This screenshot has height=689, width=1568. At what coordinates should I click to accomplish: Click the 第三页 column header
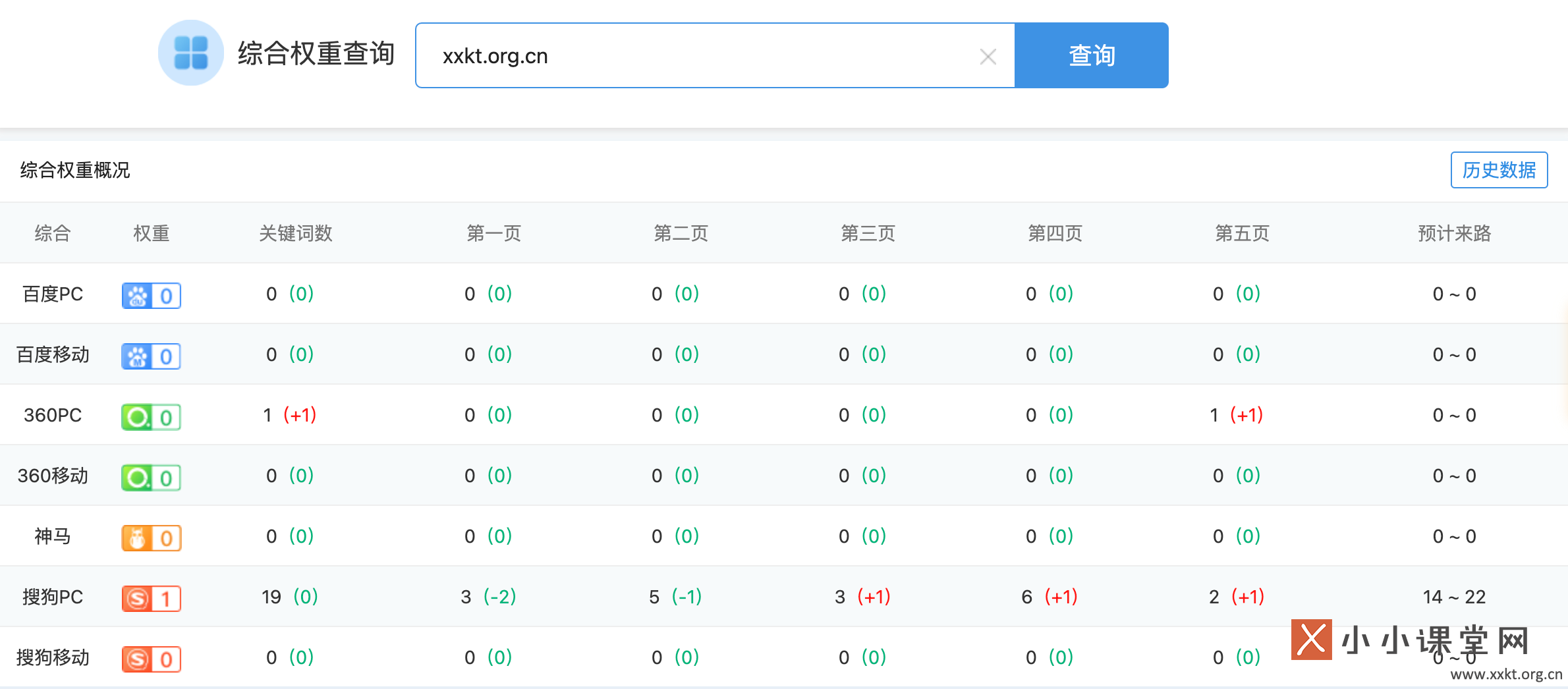pyautogui.click(x=868, y=233)
